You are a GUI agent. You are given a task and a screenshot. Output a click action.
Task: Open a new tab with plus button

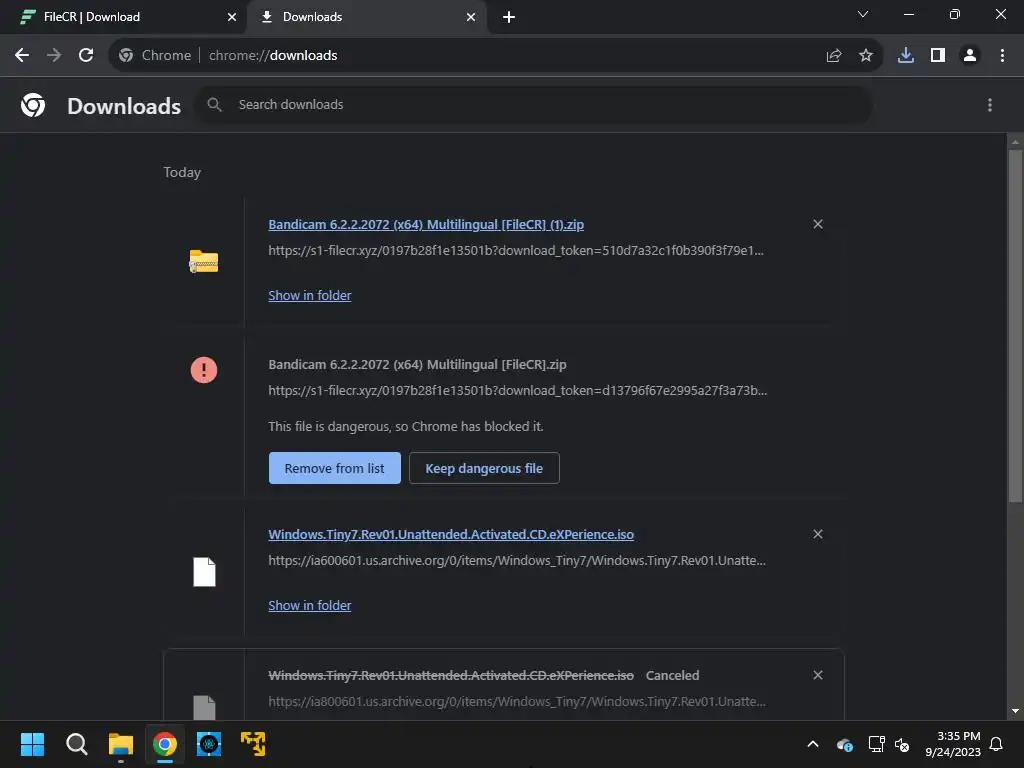509,17
